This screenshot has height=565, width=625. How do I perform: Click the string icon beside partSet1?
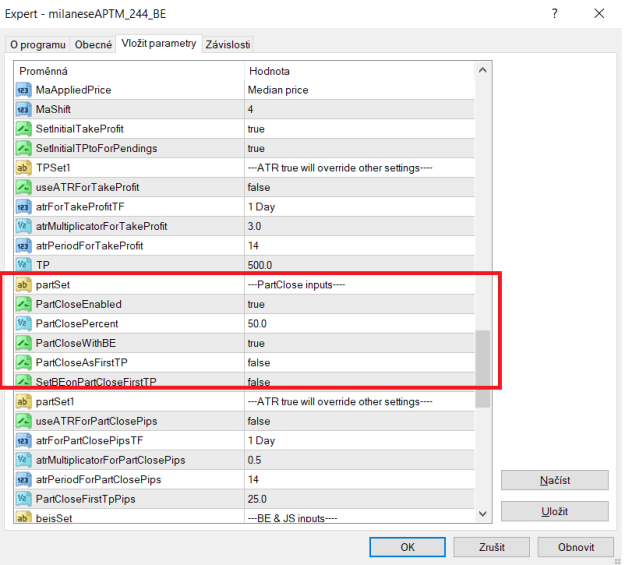tap(23, 402)
